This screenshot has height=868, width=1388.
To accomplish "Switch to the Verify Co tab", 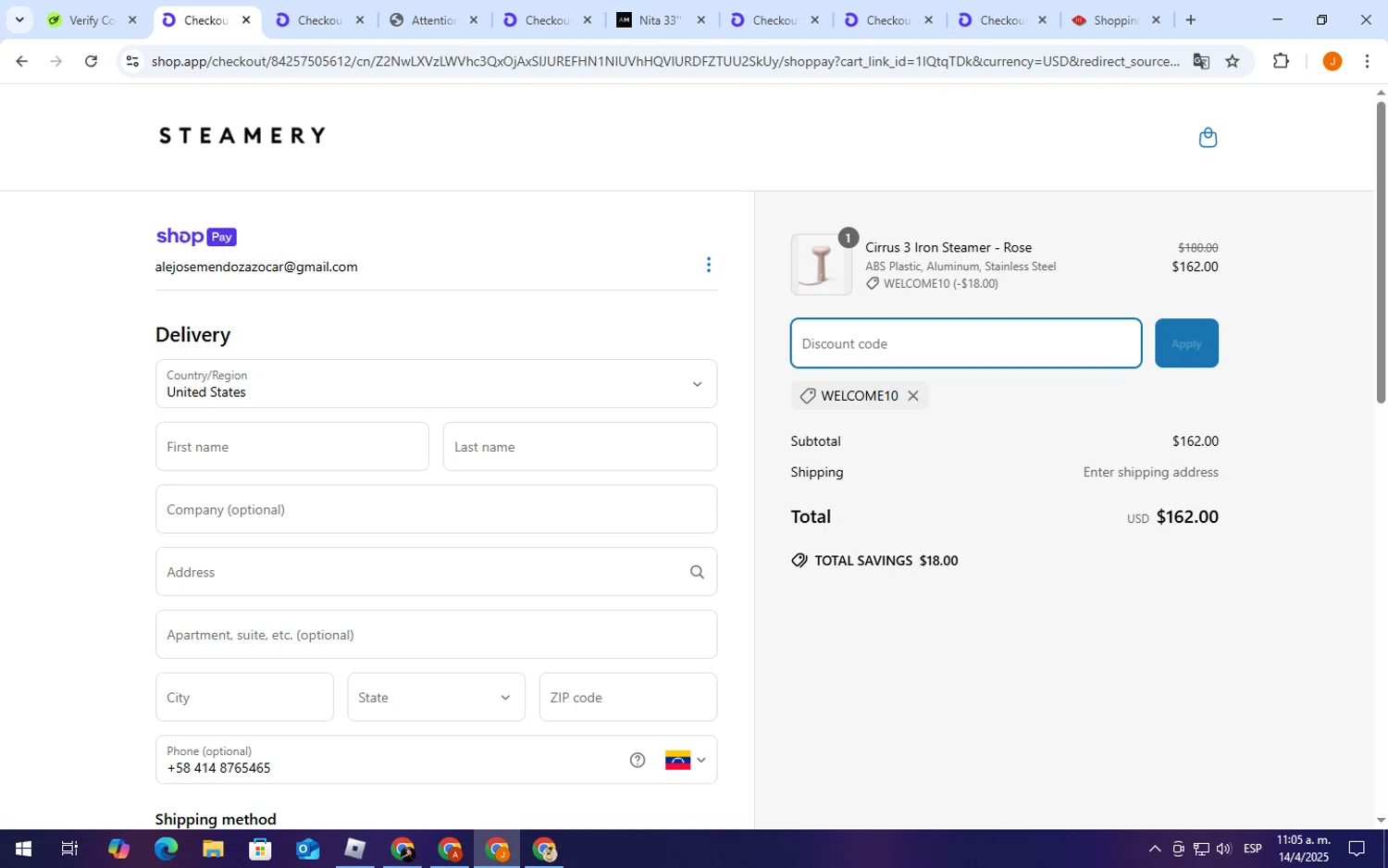I will tap(92, 19).
